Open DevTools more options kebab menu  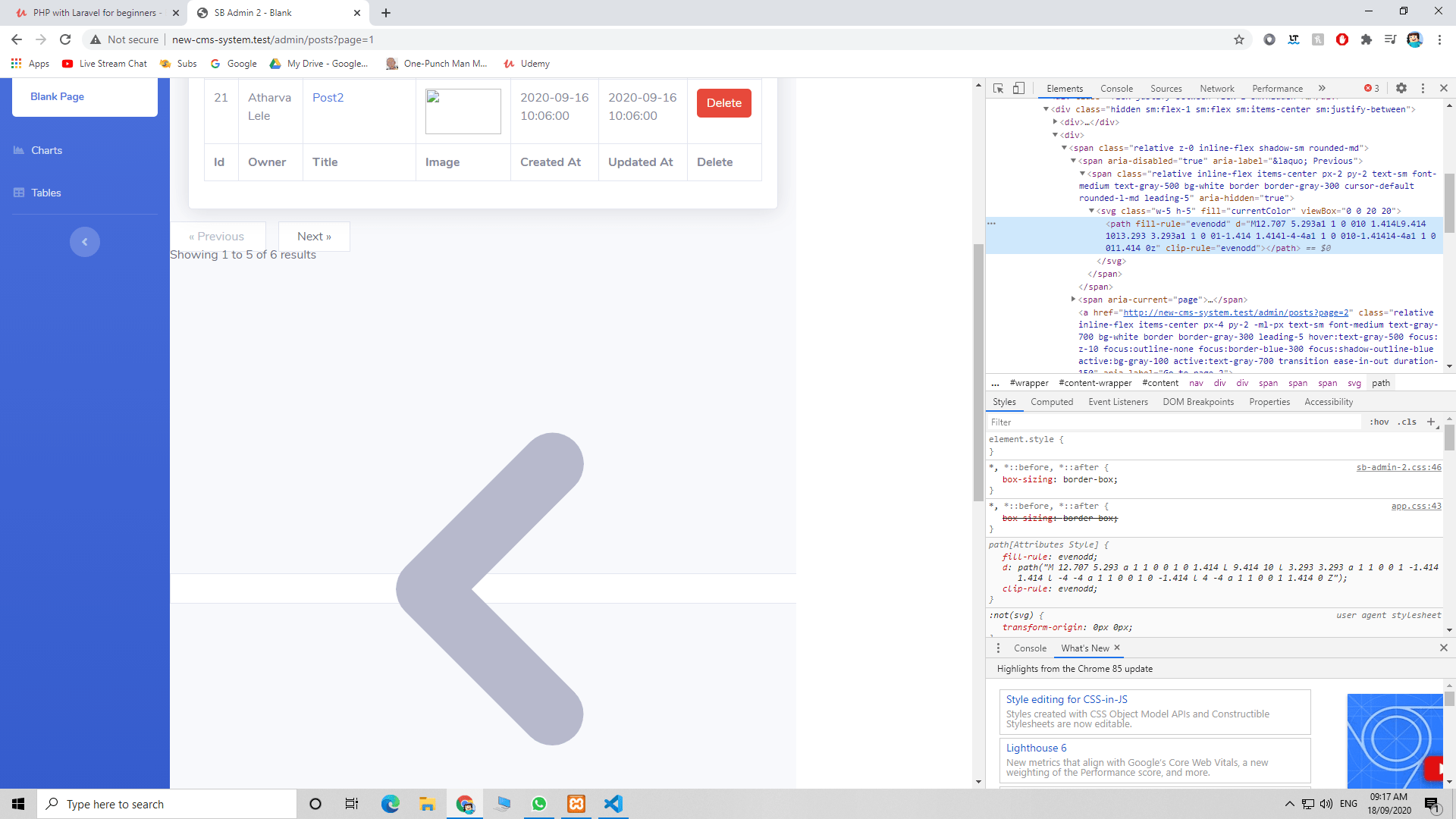(1423, 88)
